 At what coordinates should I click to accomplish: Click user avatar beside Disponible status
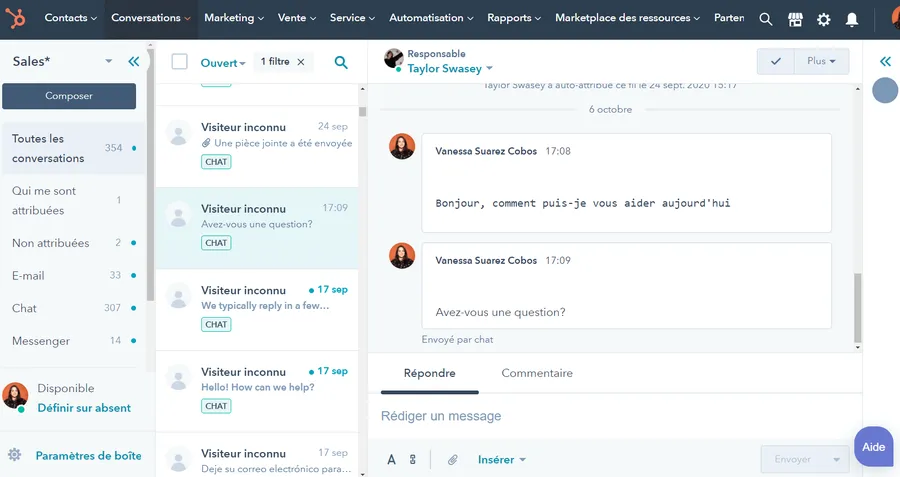point(15,396)
